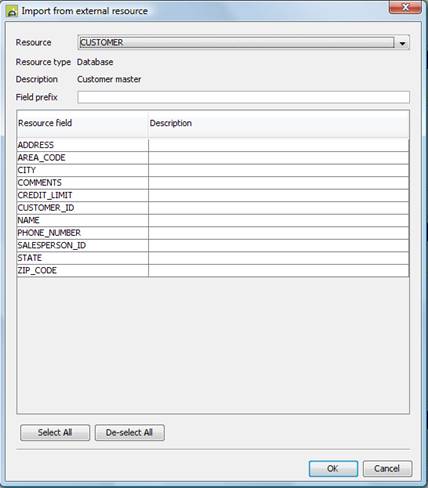Viewport: 428px width, 488px height.
Task: Click the Description column header
Action: [x=279, y=124]
